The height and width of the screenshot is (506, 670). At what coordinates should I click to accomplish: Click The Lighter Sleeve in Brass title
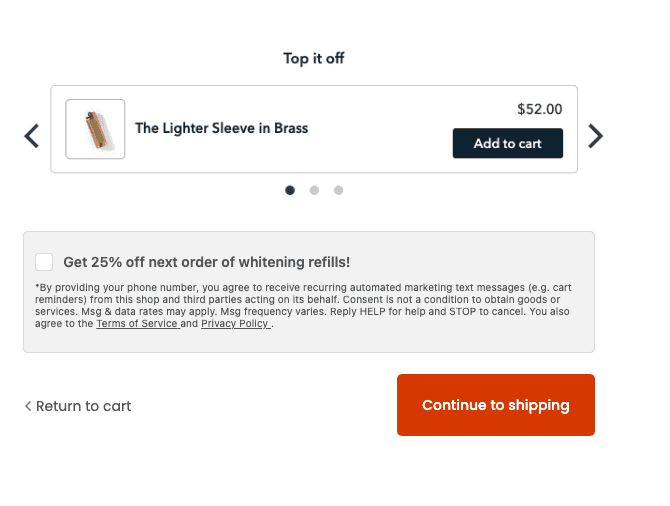tap(221, 128)
